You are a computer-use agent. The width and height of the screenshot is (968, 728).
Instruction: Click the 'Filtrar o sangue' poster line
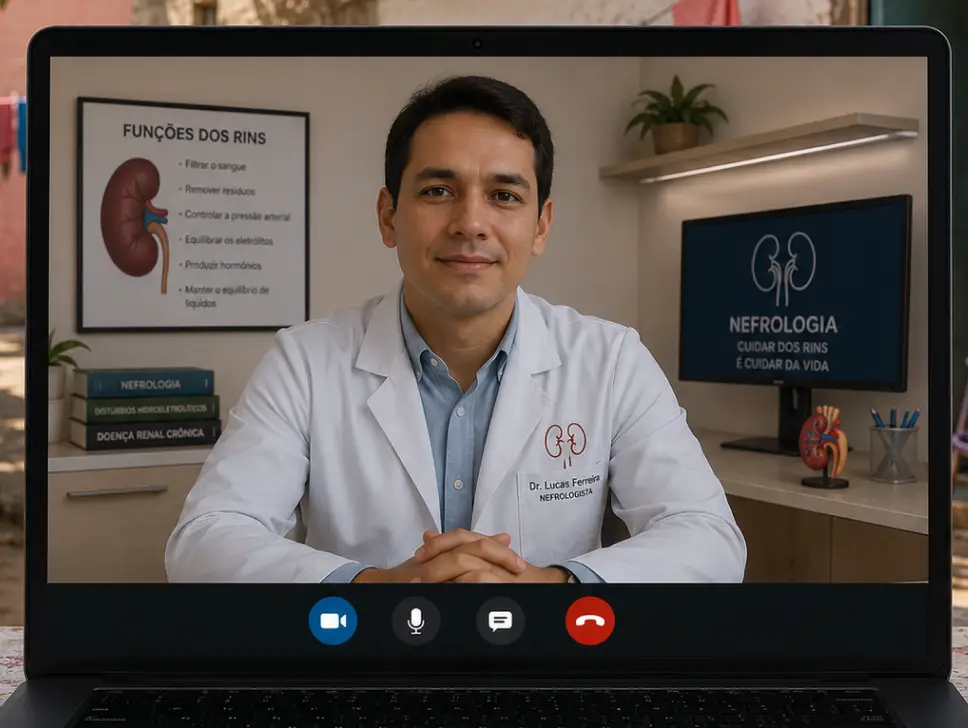(x=215, y=166)
